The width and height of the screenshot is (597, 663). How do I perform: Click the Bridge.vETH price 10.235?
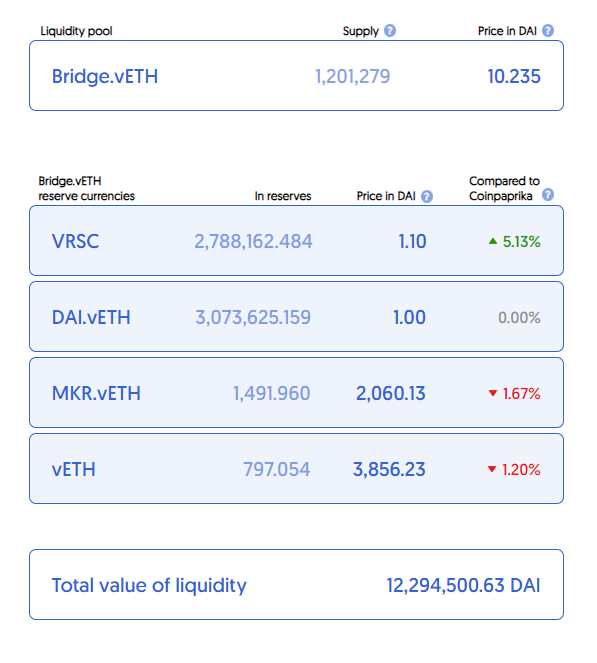point(514,77)
